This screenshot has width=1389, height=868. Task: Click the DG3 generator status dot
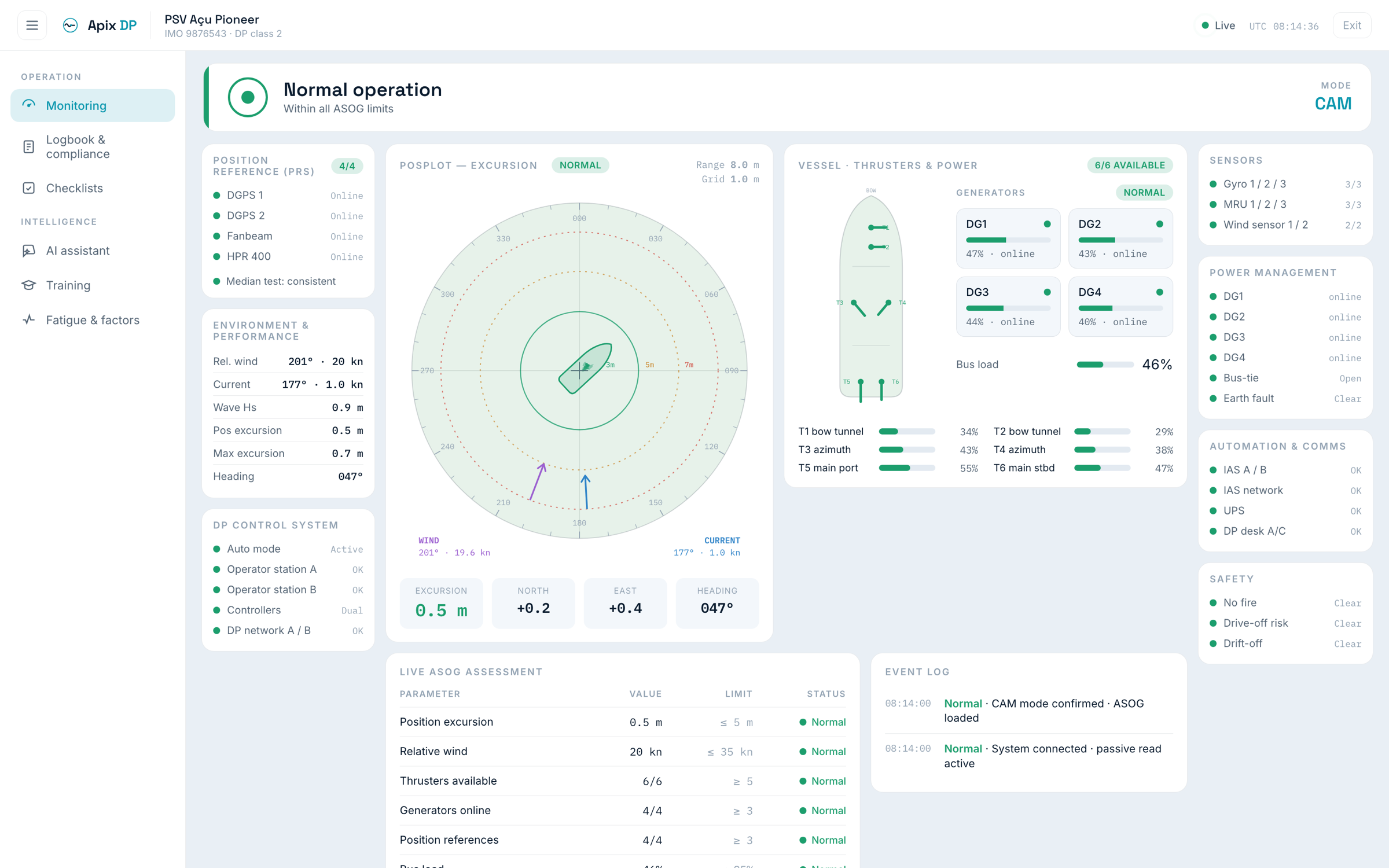[x=1047, y=292]
